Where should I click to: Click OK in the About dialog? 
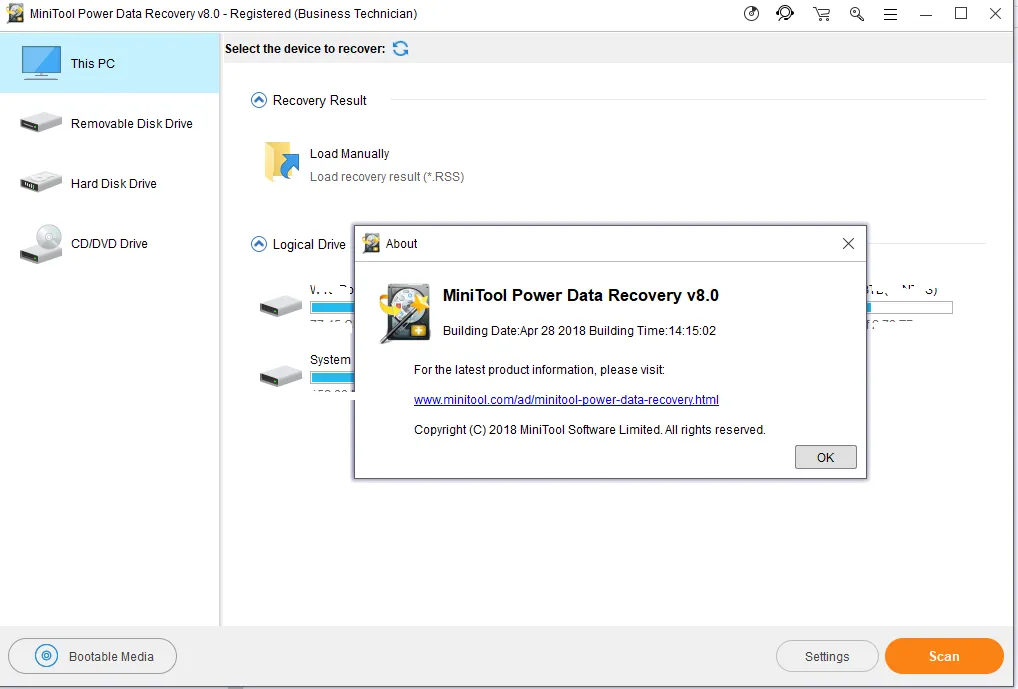tap(825, 457)
